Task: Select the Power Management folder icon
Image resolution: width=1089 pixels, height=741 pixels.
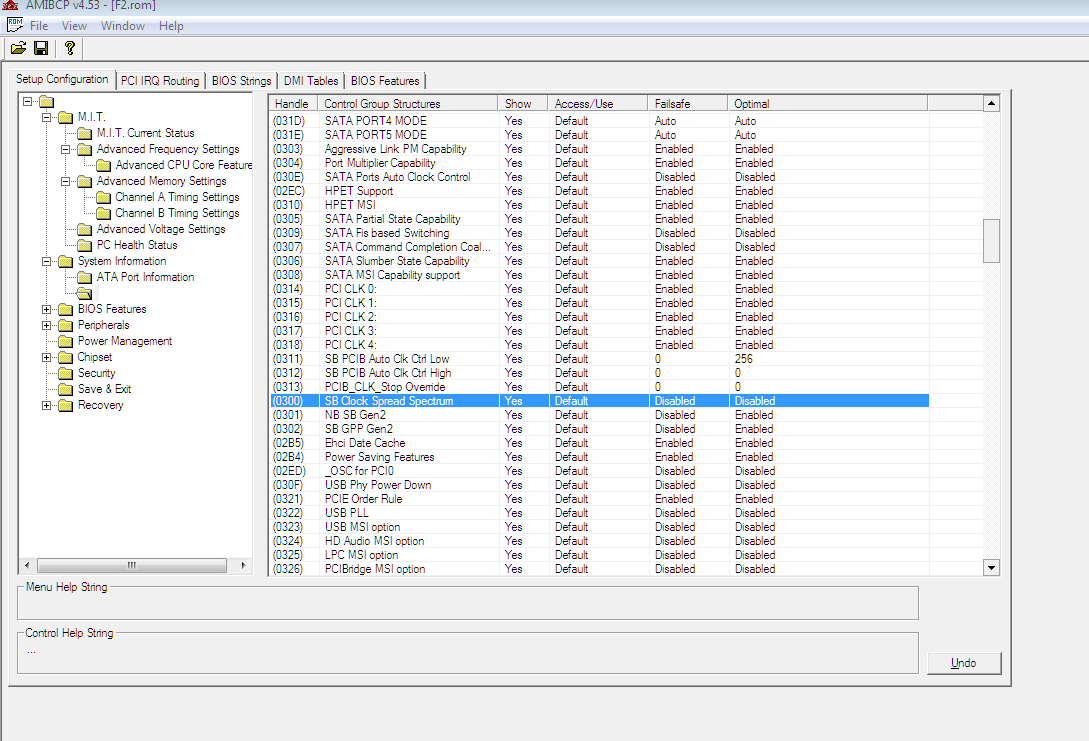Action: [66, 341]
